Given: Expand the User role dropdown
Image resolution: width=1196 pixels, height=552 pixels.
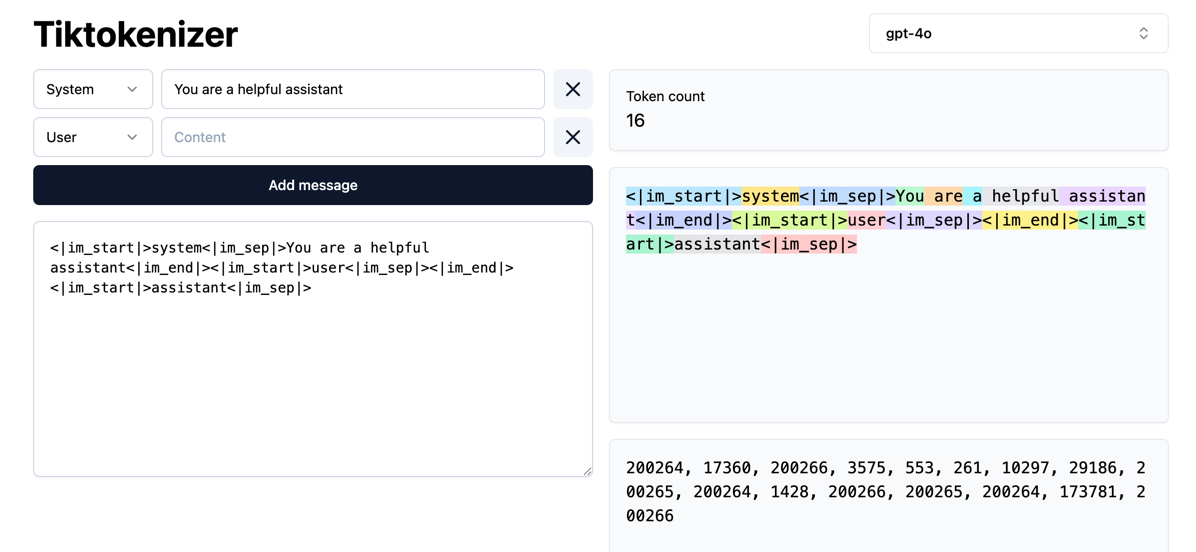Looking at the screenshot, I should 92,137.
